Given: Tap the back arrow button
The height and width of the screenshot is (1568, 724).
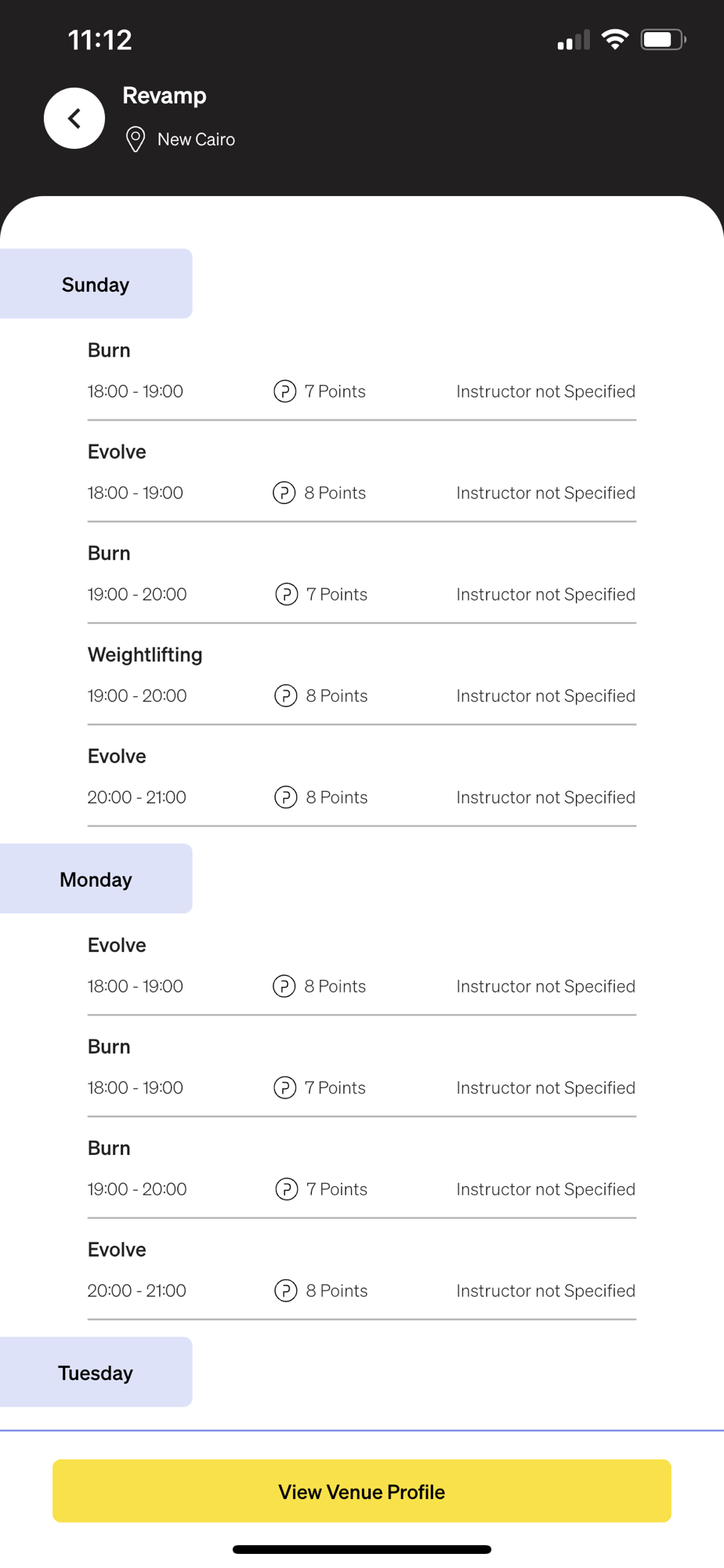Looking at the screenshot, I should (x=74, y=118).
